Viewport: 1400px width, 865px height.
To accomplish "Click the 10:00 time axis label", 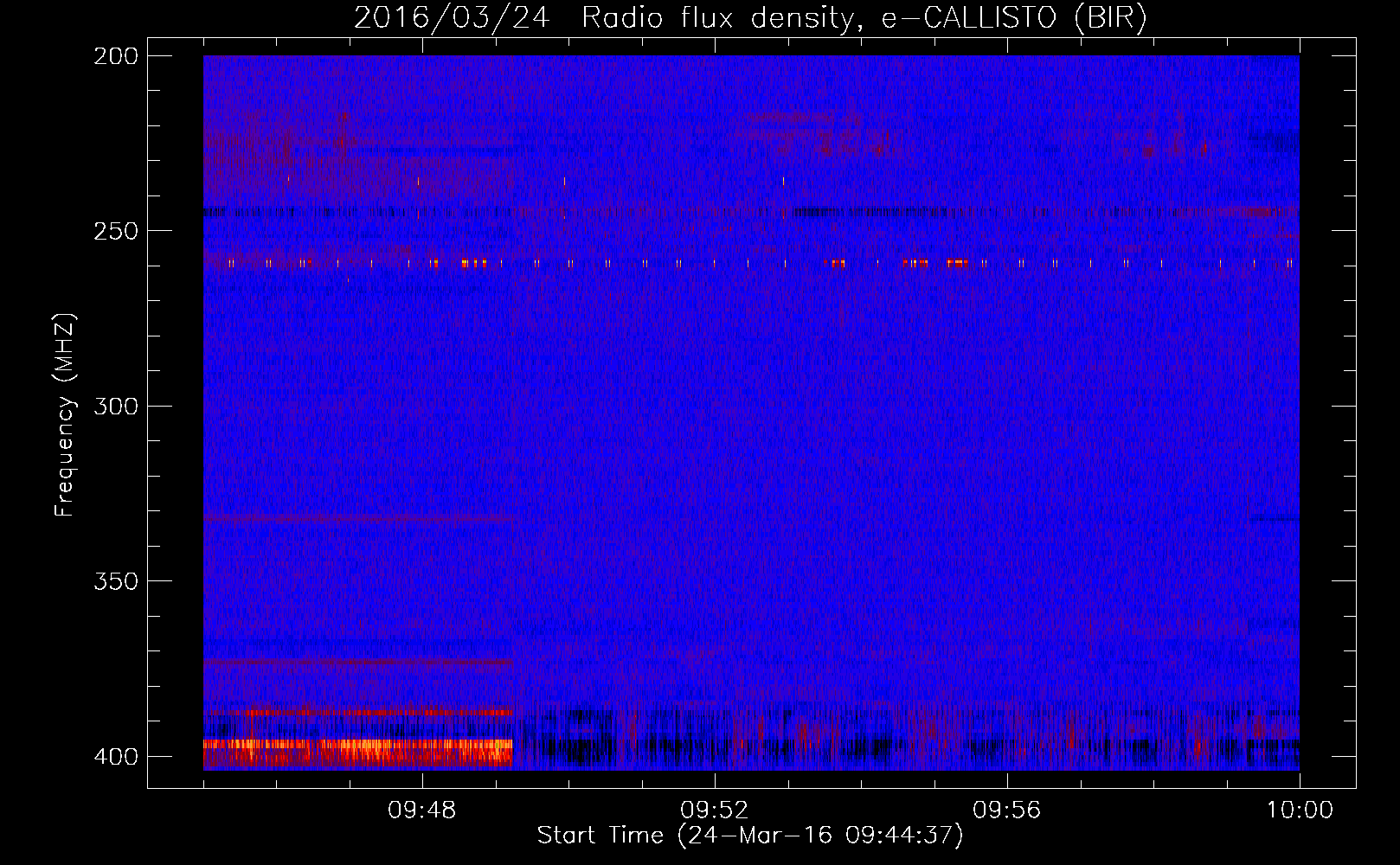I will (1300, 811).
